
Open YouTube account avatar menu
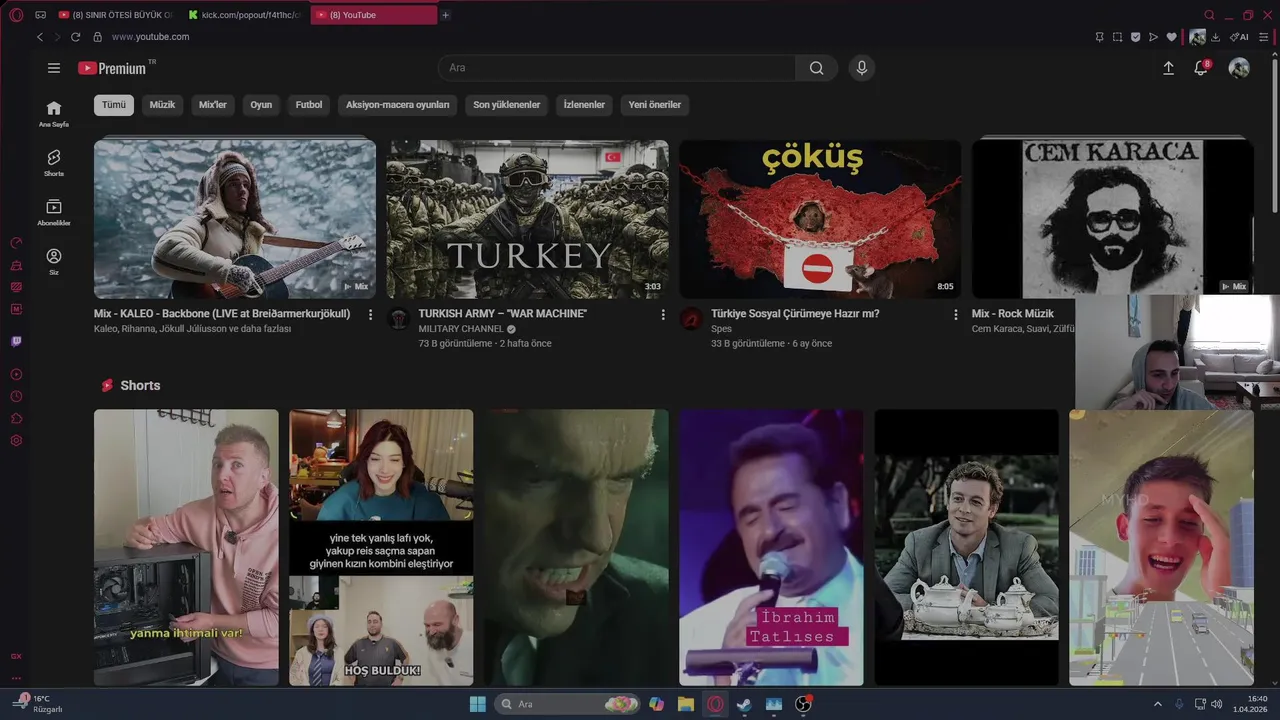pyautogui.click(x=1239, y=68)
